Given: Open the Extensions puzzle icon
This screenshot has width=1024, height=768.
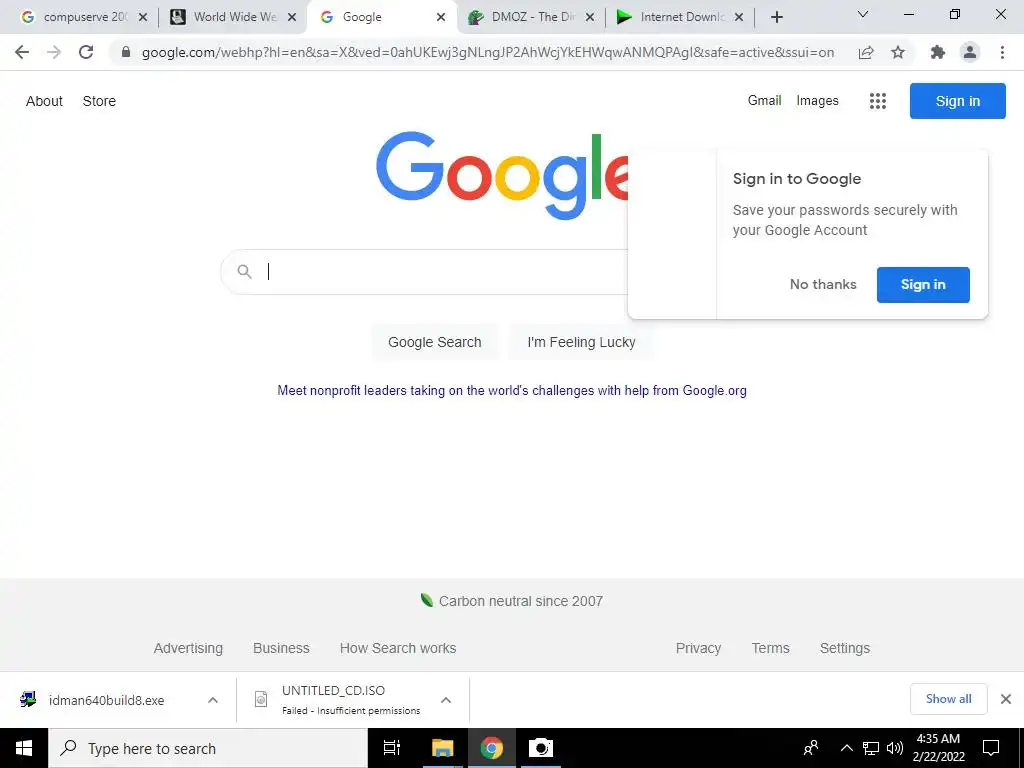Looking at the screenshot, I should (x=938, y=52).
